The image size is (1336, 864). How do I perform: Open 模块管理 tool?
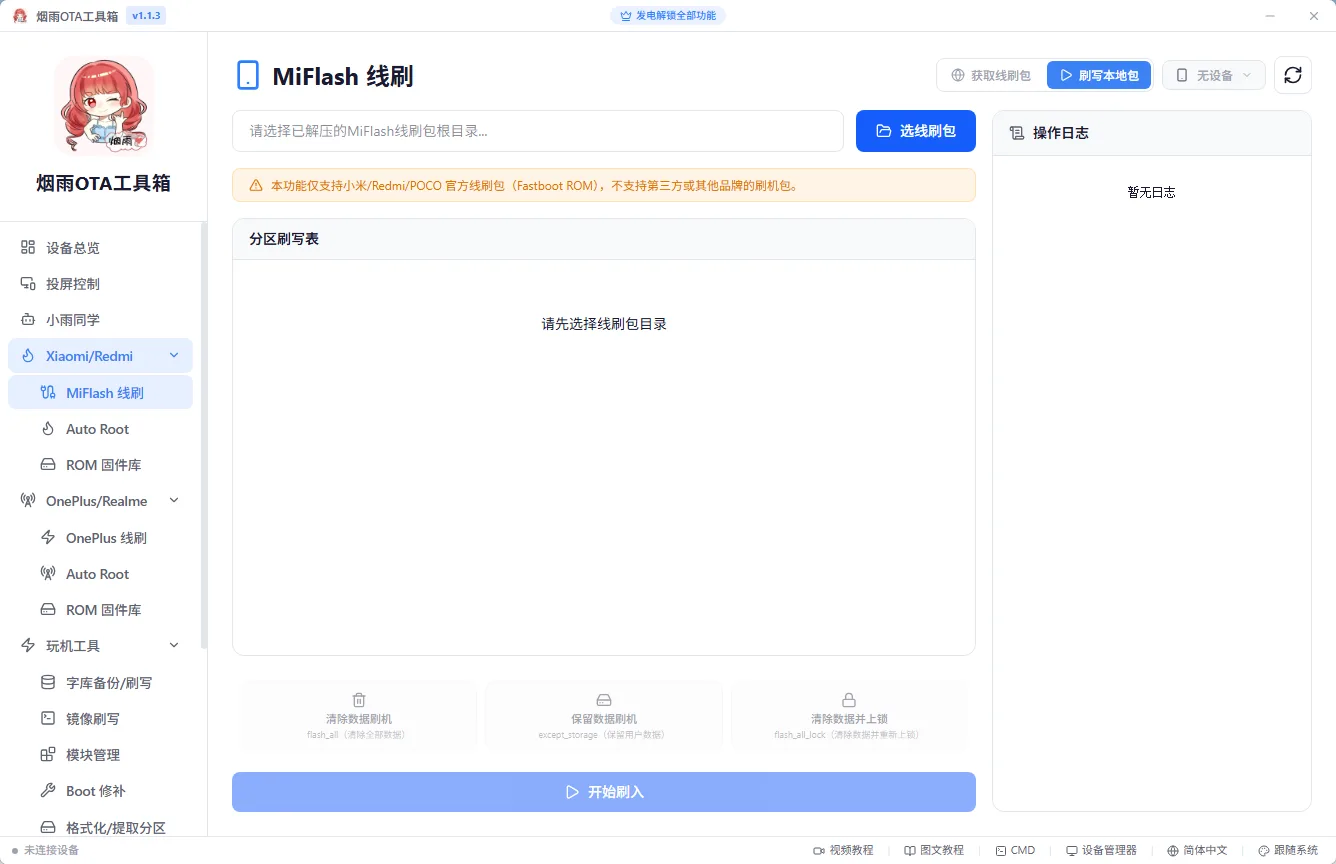(x=100, y=755)
